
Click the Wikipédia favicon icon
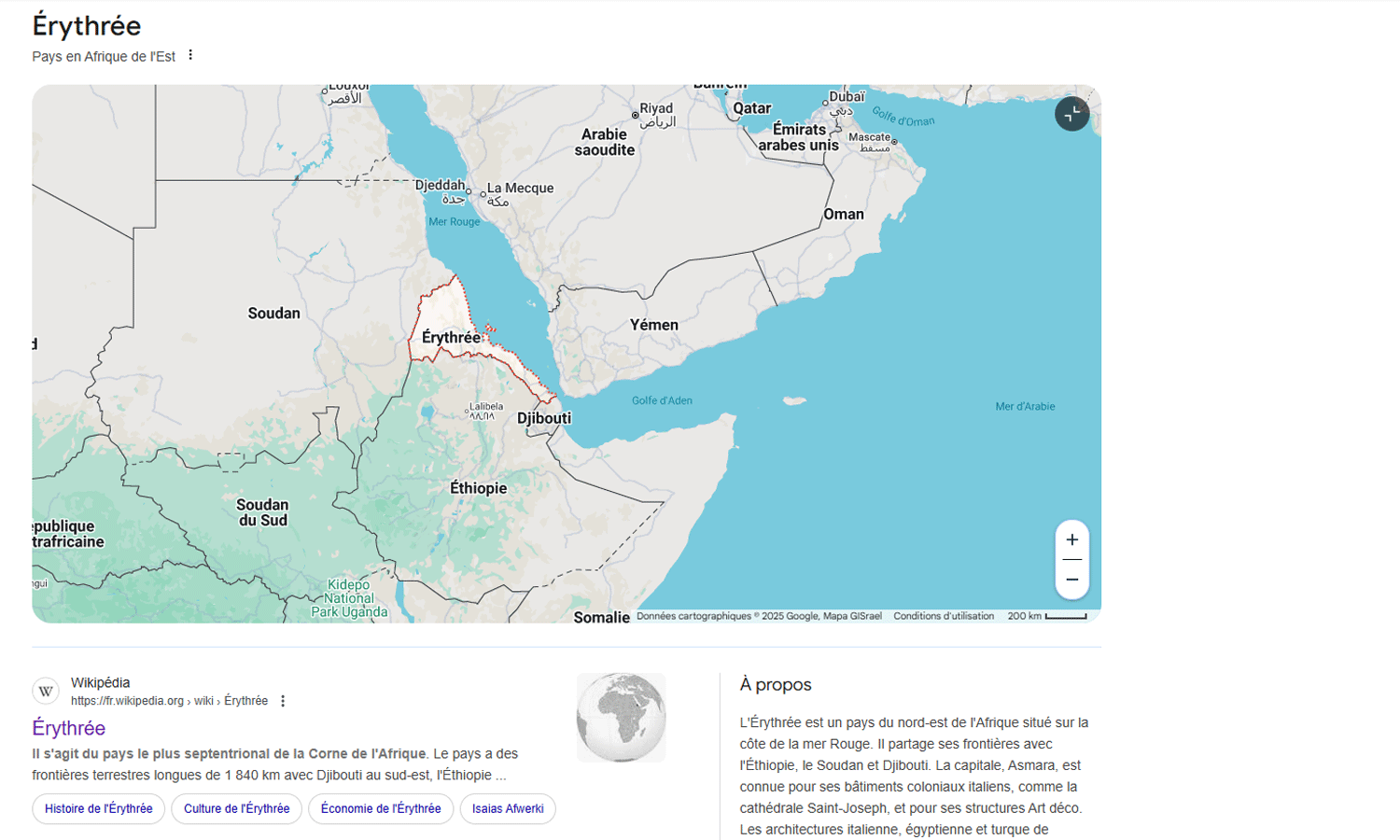coord(46,692)
